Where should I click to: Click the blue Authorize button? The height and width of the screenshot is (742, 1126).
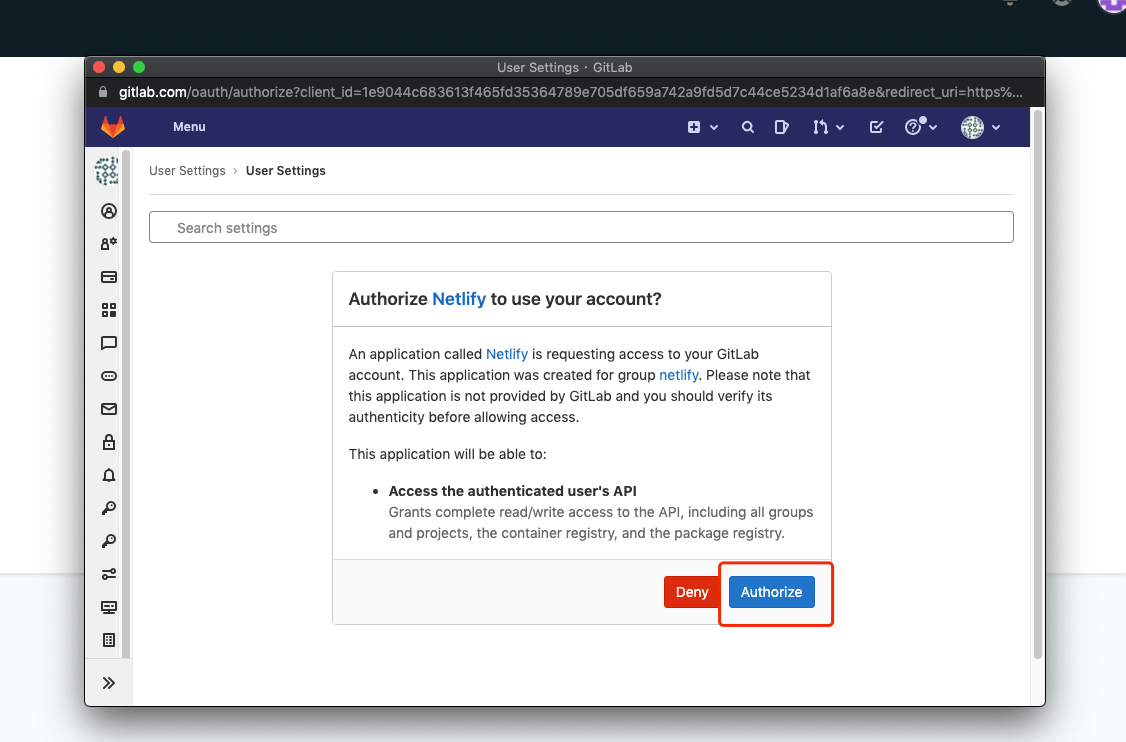(771, 592)
